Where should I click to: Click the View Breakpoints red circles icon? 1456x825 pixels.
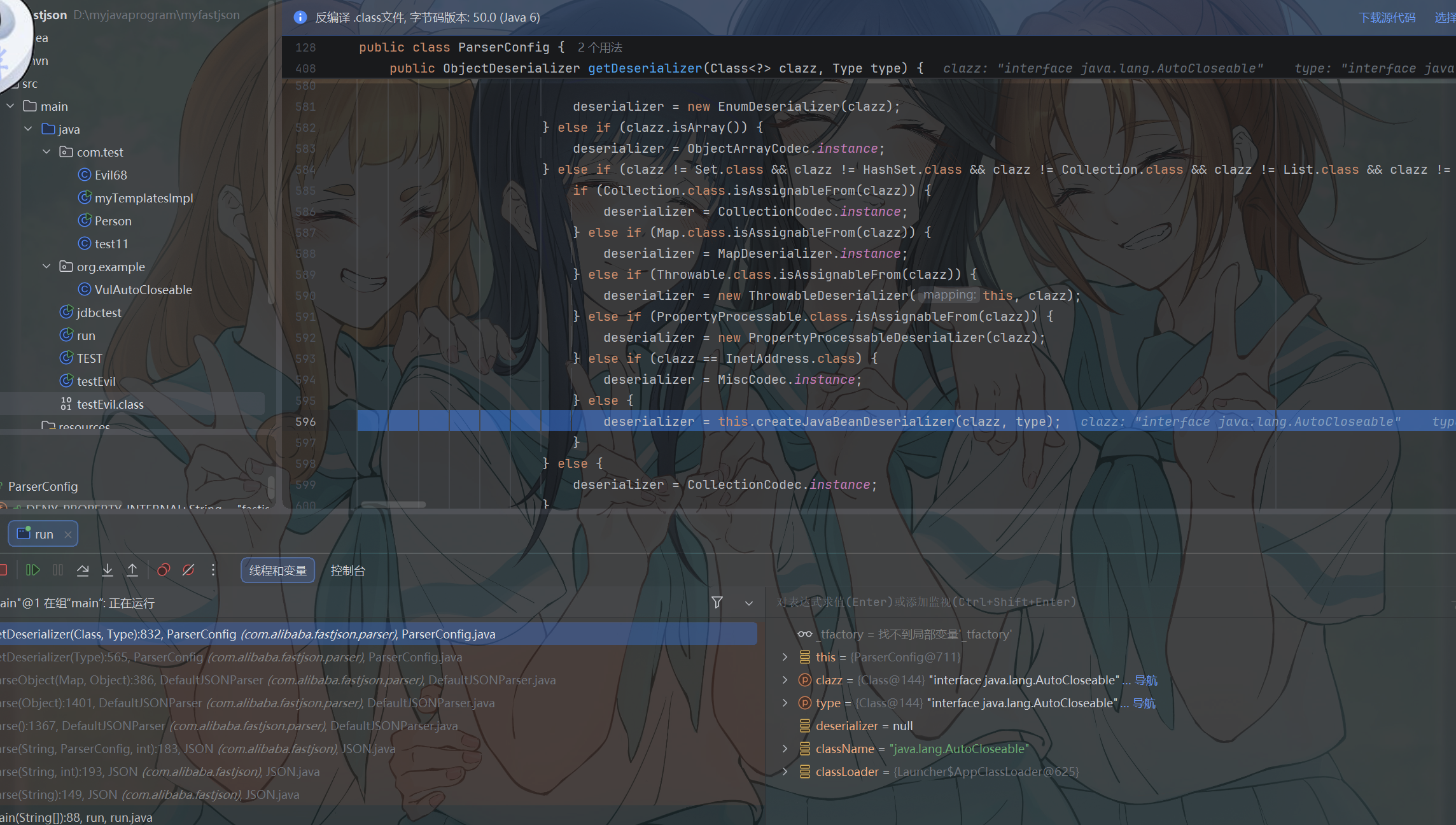pos(164,570)
